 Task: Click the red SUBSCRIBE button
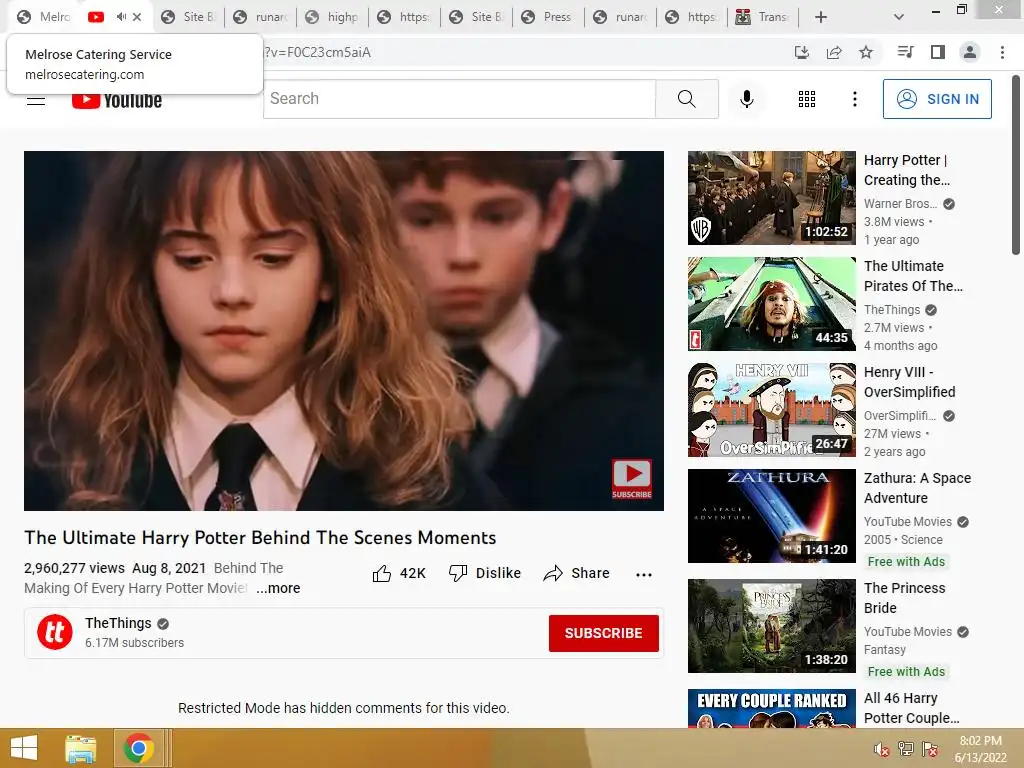pos(603,633)
